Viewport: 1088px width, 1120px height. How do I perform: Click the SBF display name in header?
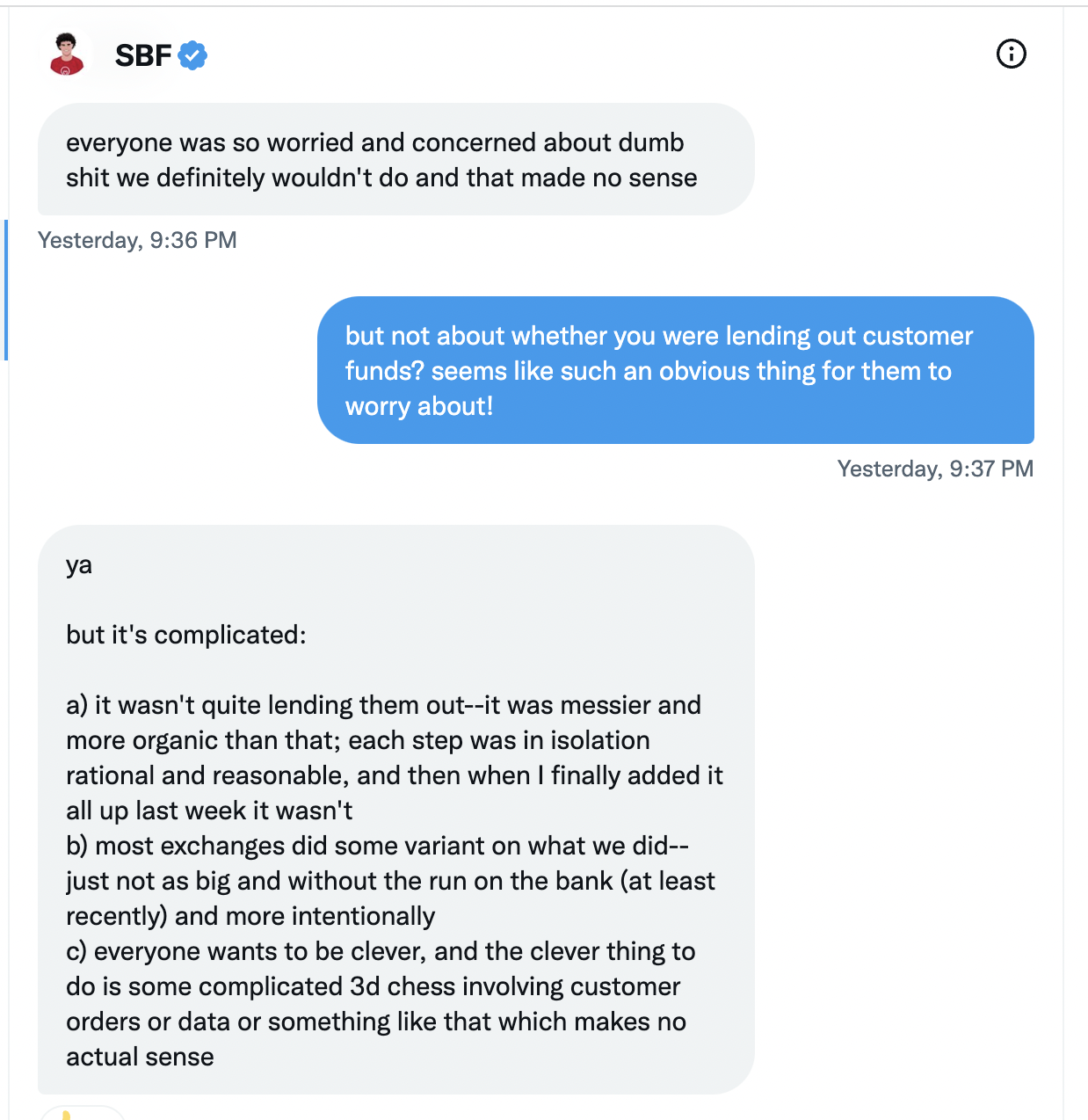143,55
